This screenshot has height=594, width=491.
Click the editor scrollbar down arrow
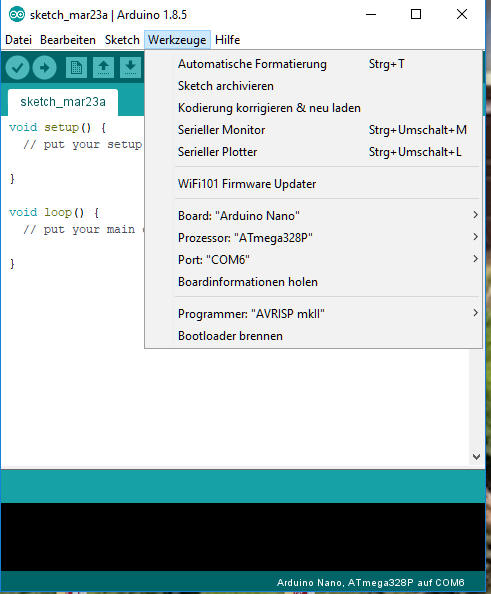[x=476, y=457]
